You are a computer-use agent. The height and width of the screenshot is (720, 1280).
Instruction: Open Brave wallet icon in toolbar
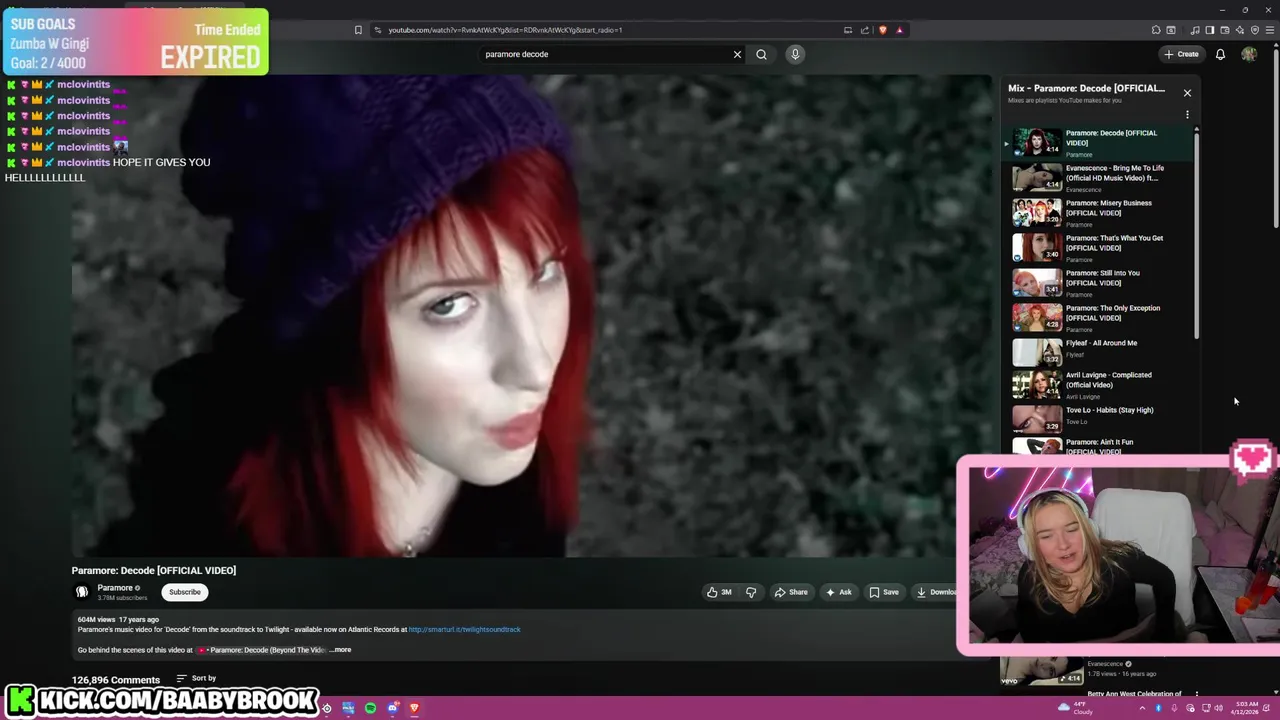tap(1224, 30)
